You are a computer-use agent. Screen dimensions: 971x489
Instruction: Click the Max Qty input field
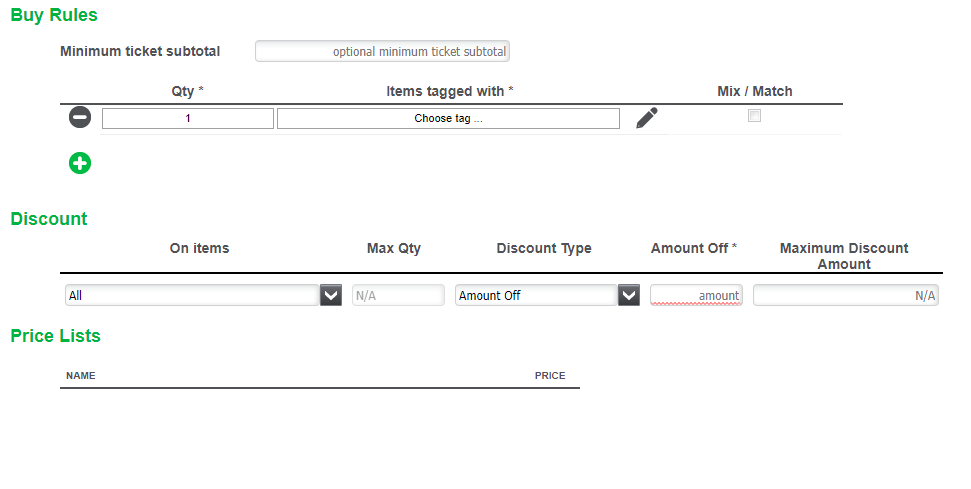click(x=398, y=295)
